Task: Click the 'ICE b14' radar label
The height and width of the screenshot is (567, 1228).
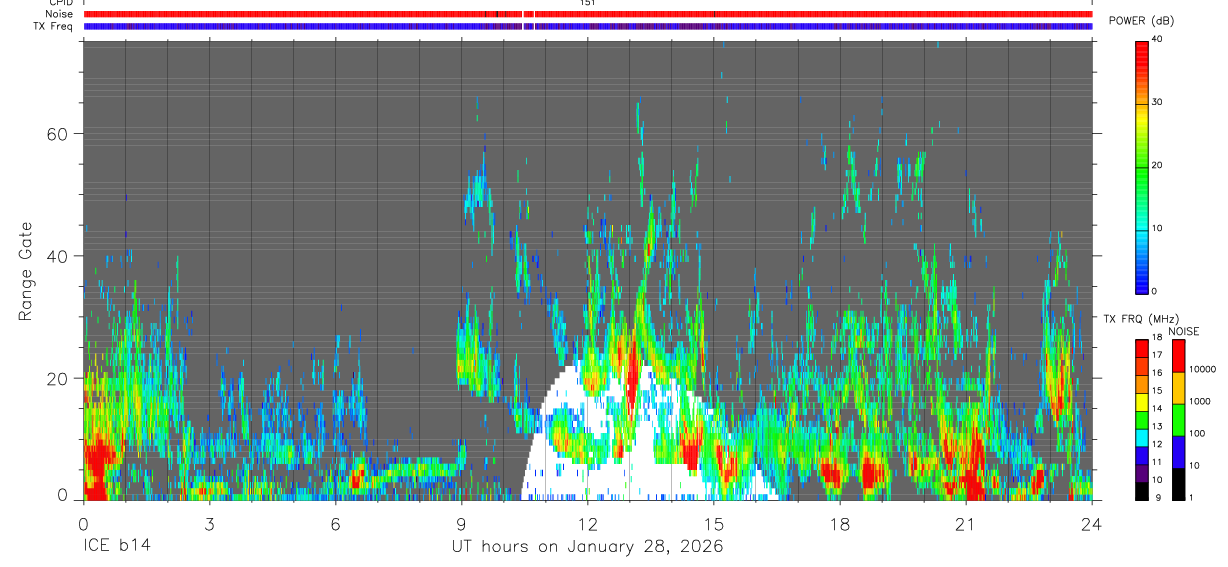Action: (116, 547)
